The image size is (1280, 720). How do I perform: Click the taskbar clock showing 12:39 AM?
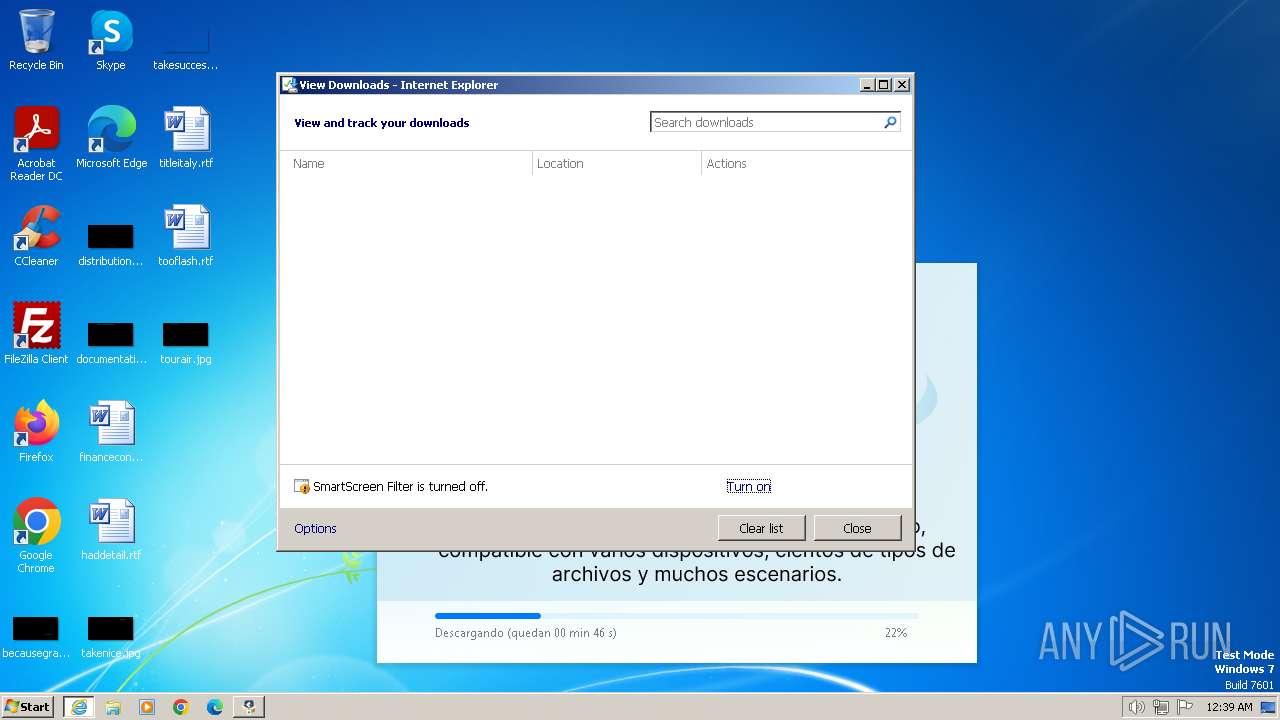(x=1230, y=707)
